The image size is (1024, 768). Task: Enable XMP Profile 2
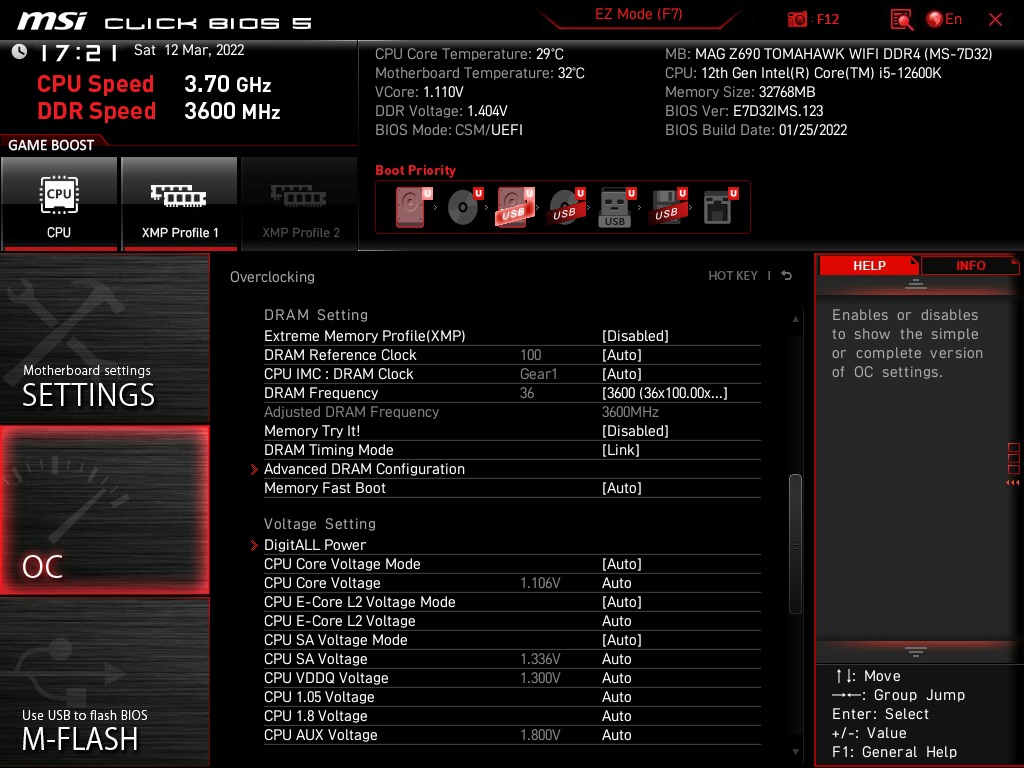pos(300,203)
